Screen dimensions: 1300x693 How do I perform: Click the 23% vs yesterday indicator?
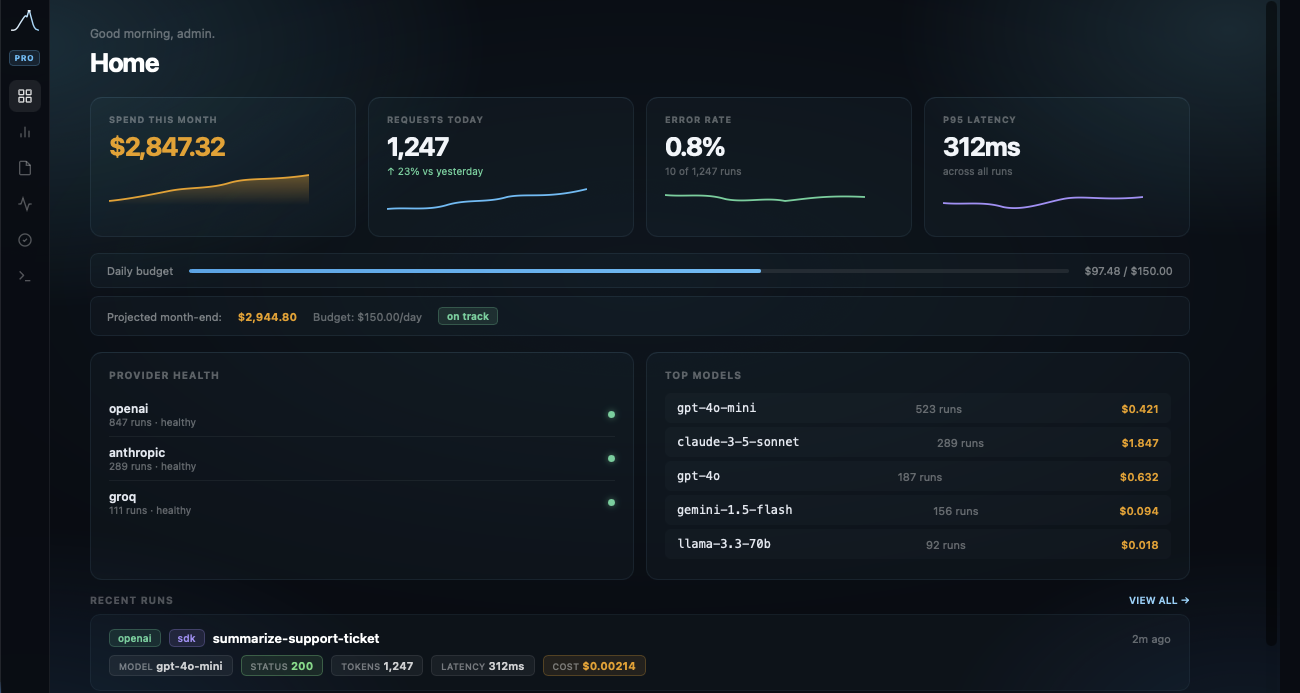435,172
